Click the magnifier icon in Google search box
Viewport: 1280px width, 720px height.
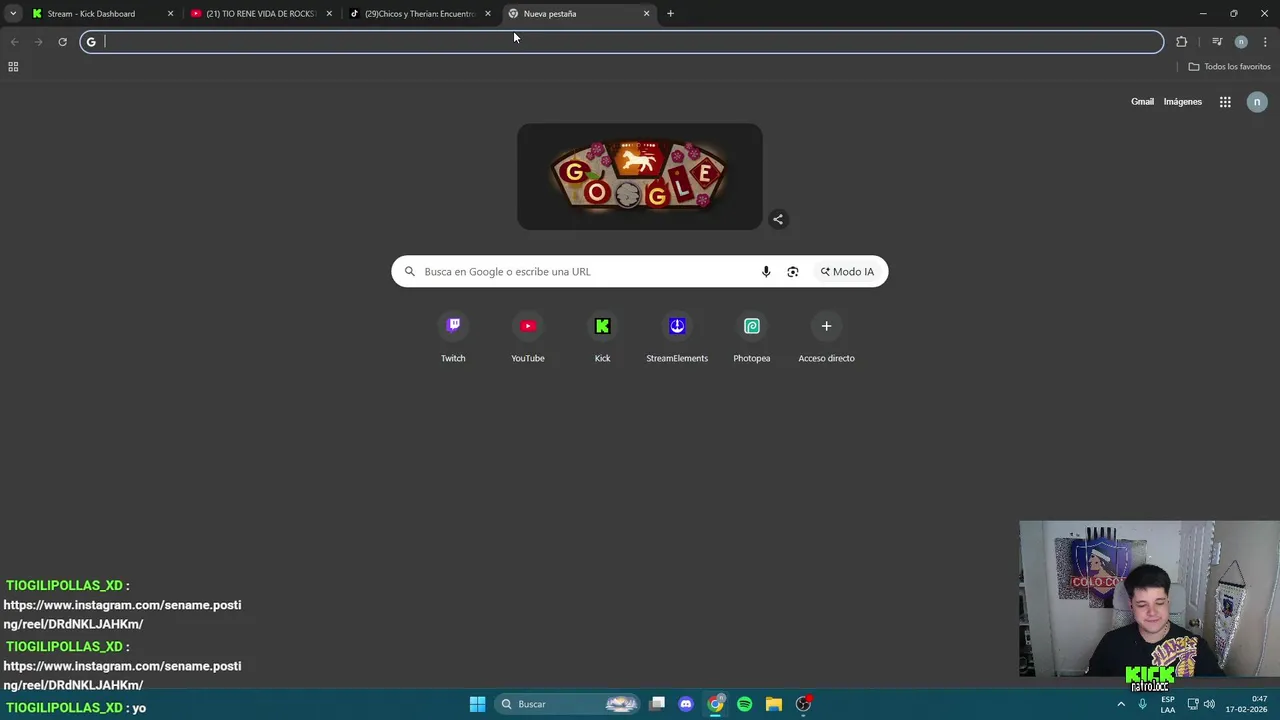(409, 272)
